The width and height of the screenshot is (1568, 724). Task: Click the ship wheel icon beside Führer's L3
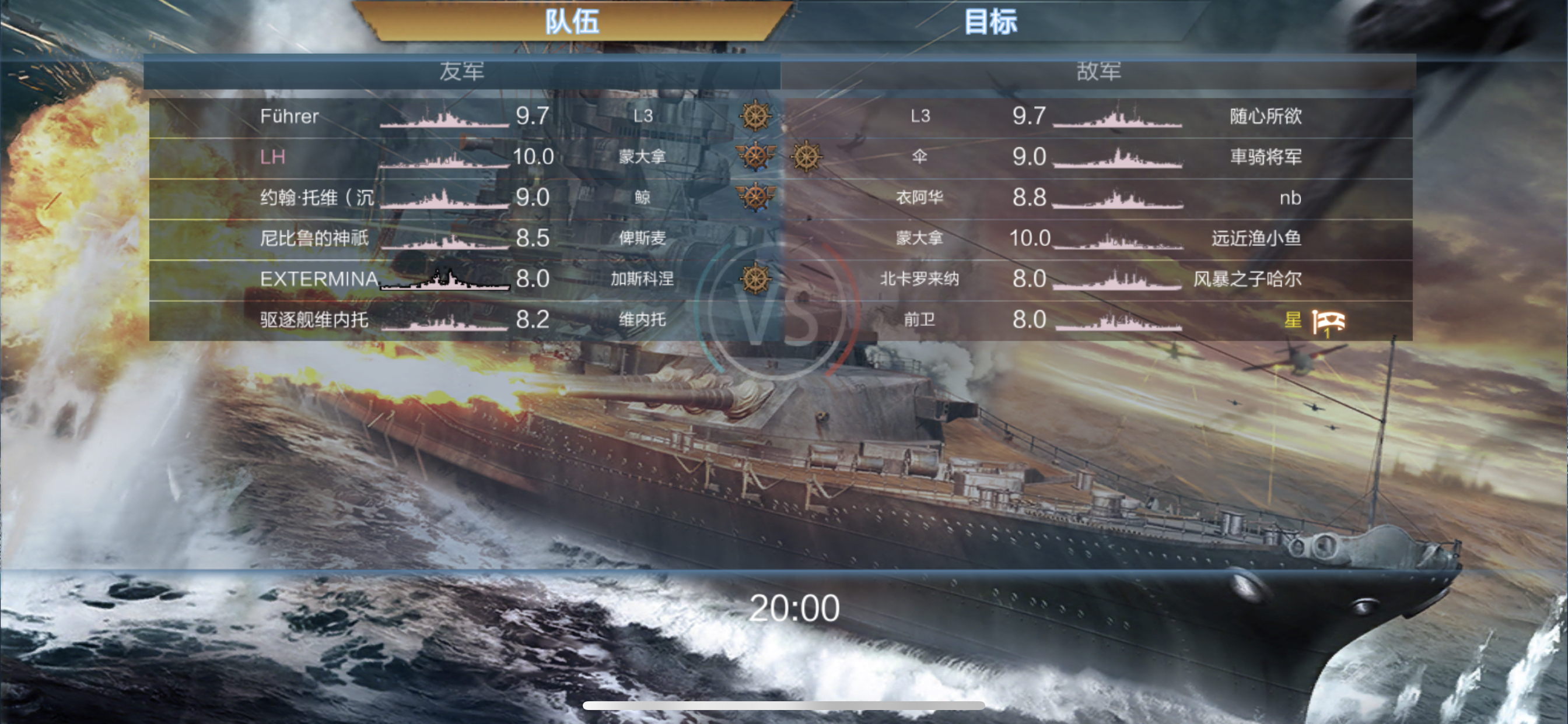coord(755,115)
